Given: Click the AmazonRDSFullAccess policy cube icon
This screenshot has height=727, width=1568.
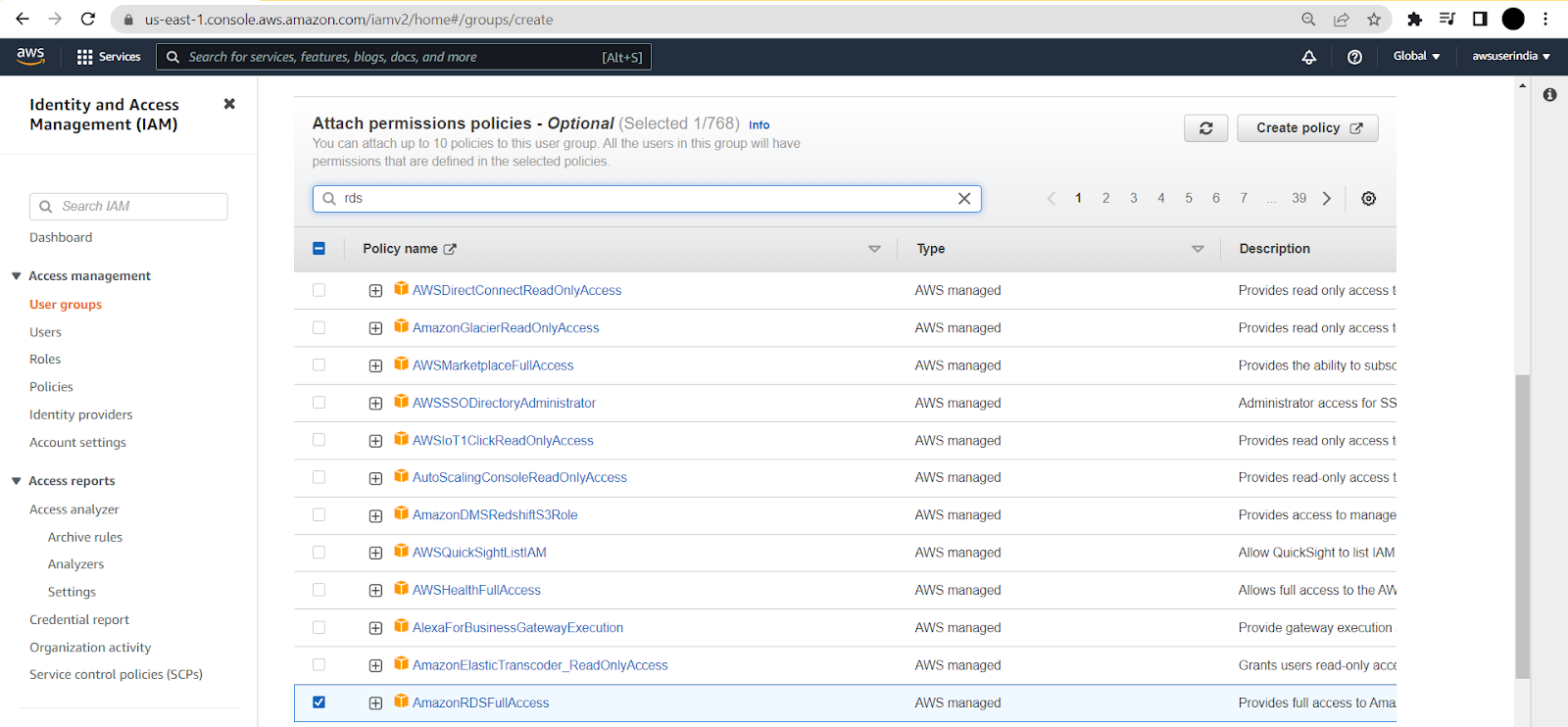Looking at the screenshot, I should coord(401,702).
